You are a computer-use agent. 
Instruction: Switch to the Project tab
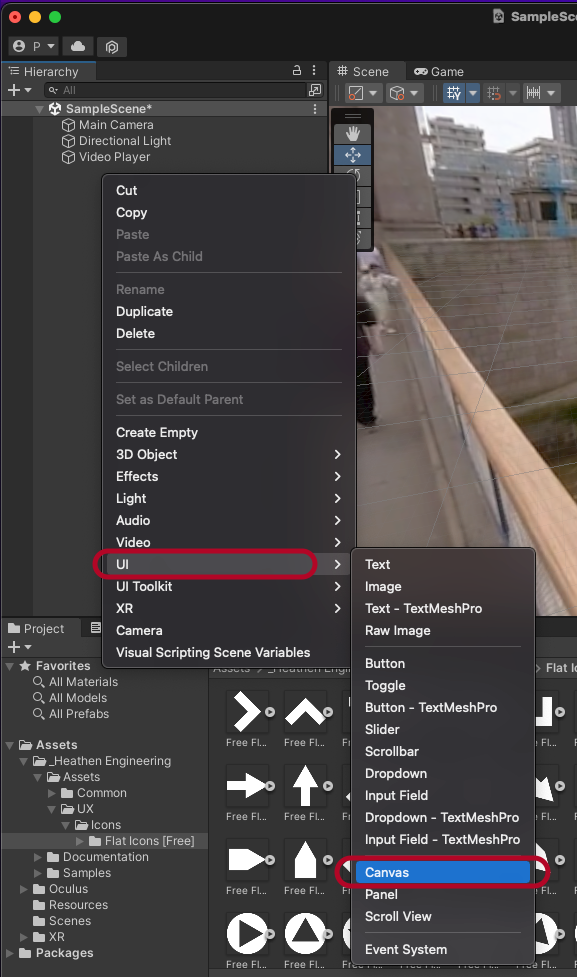click(x=37, y=629)
